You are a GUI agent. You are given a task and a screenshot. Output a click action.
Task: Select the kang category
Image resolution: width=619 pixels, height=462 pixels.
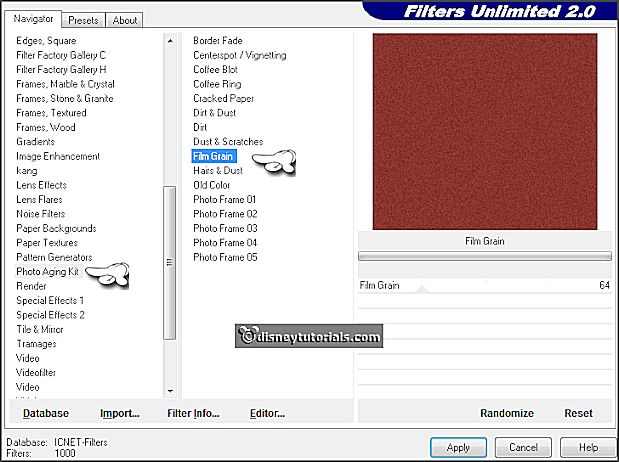pyautogui.click(x=27, y=171)
